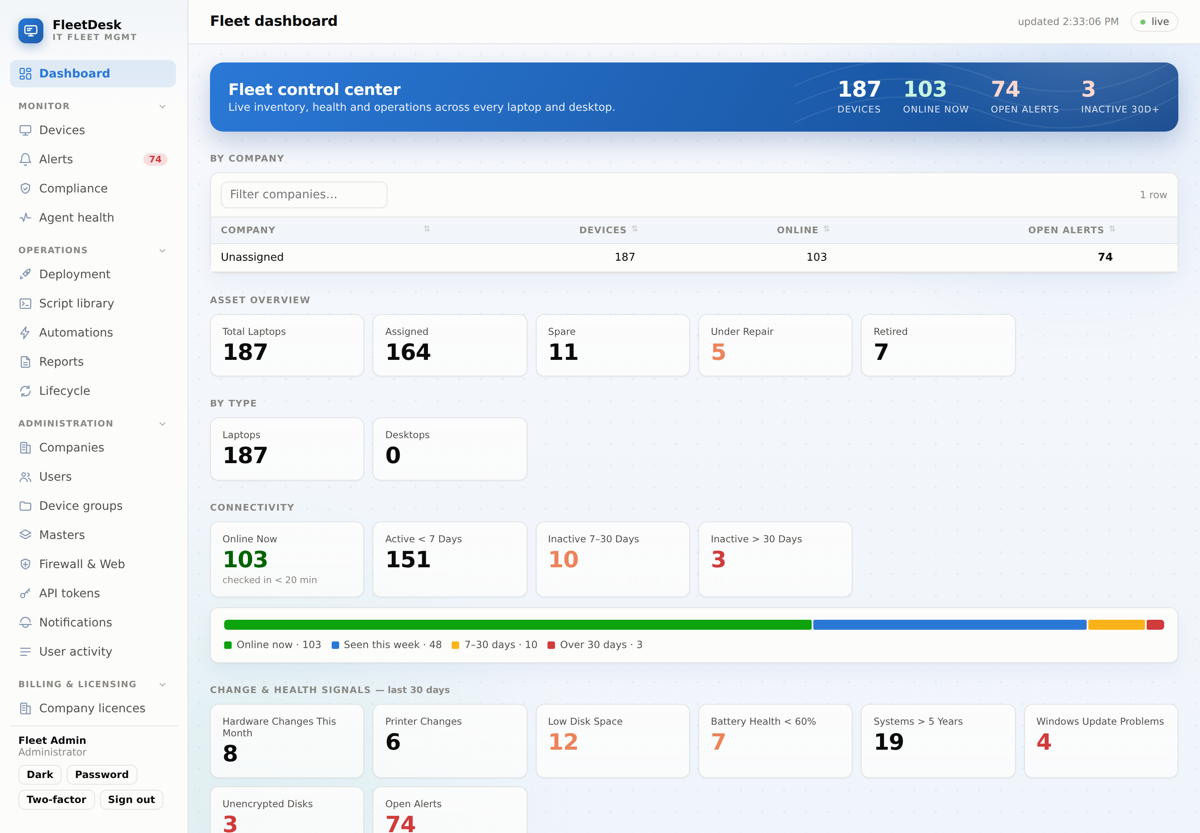
Task: Click the Automations lightning icon
Action: pos(26,332)
